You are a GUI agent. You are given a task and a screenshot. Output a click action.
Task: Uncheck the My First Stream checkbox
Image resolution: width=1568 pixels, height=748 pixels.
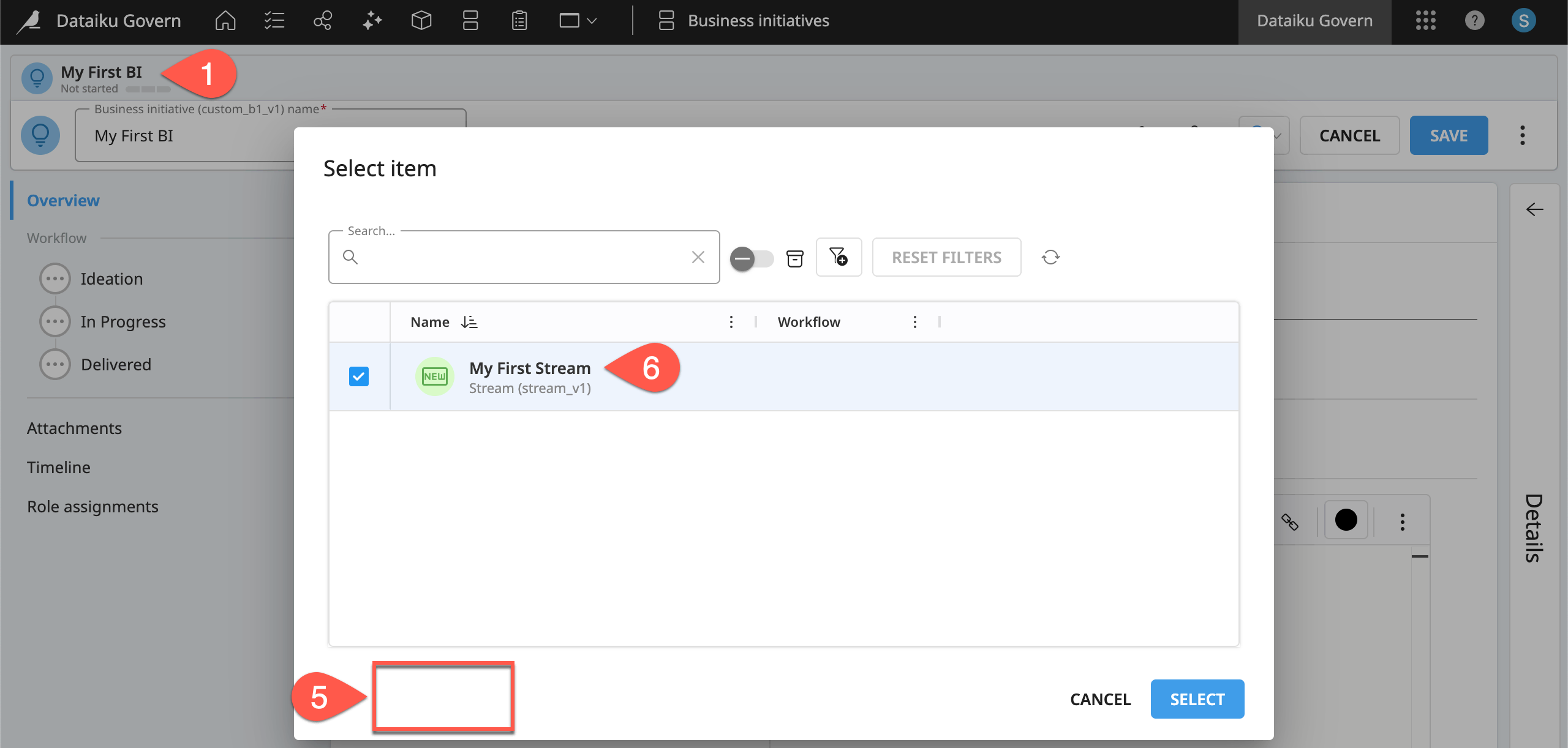click(x=358, y=376)
